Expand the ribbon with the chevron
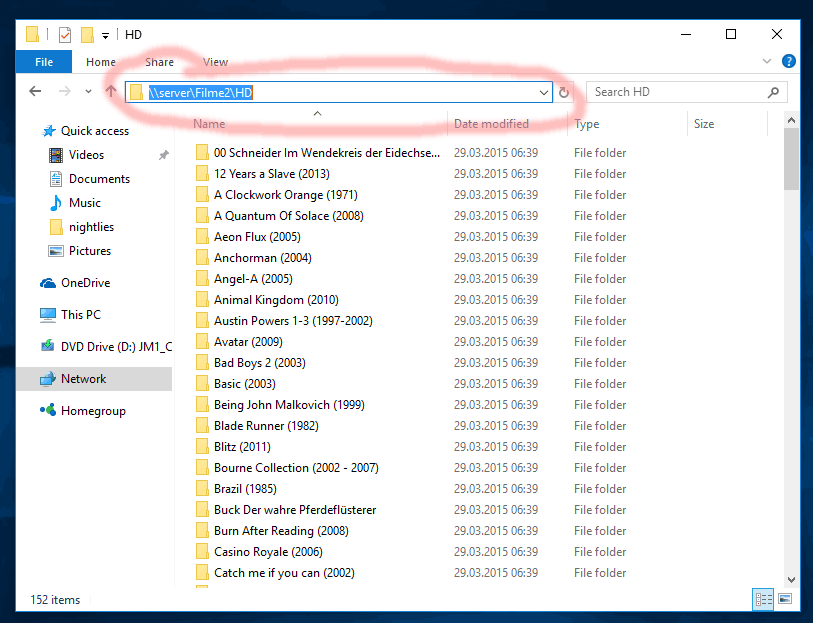The width and height of the screenshot is (813, 623). point(767,61)
